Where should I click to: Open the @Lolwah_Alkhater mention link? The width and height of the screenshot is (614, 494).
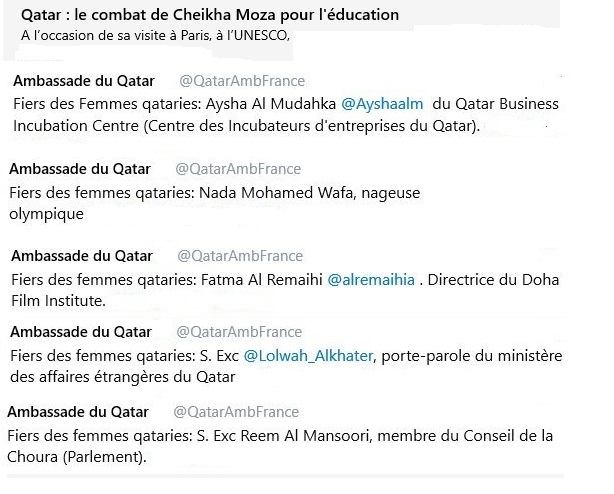pos(308,356)
